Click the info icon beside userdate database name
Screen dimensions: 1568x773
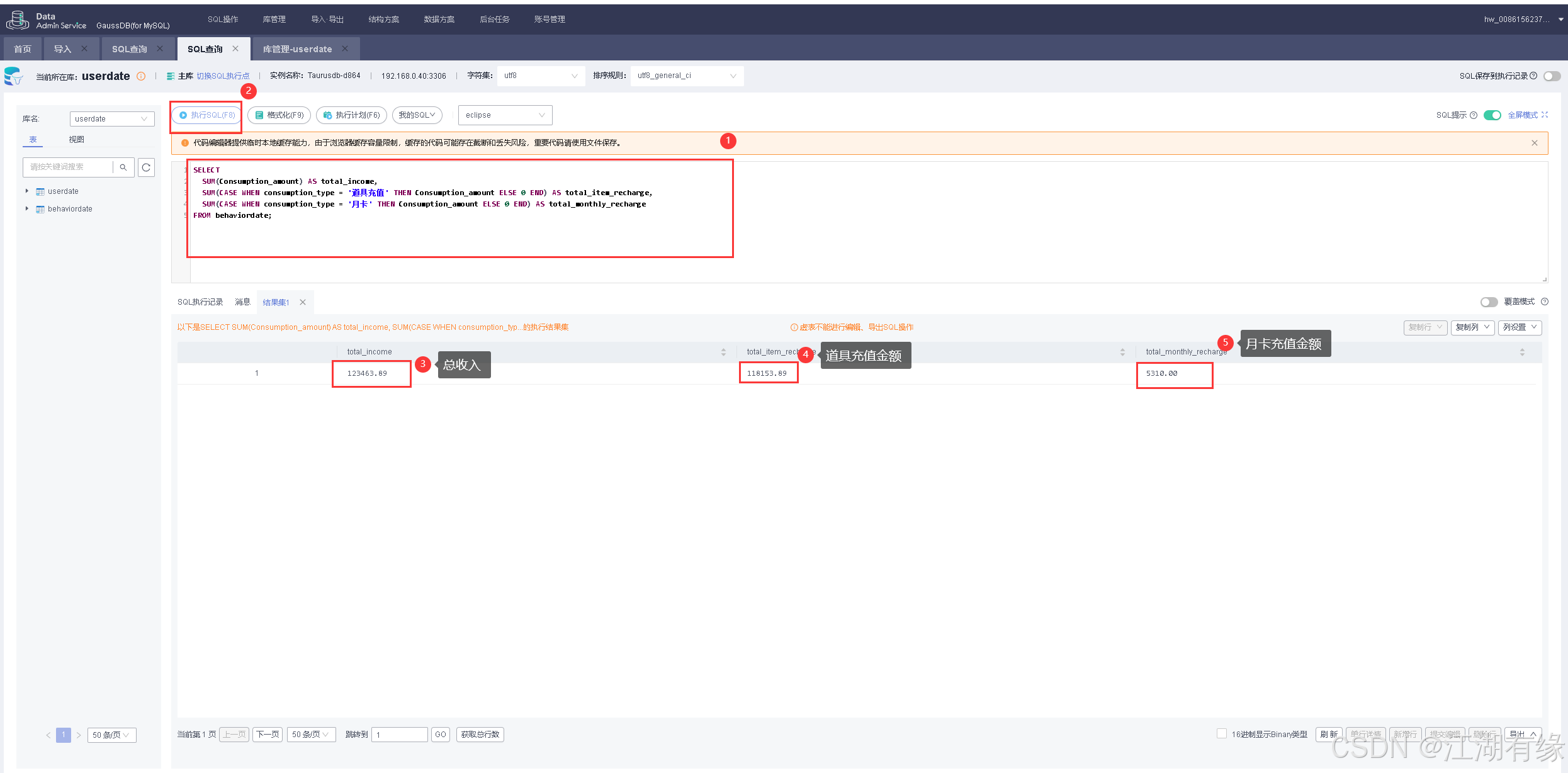pyautogui.click(x=141, y=76)
